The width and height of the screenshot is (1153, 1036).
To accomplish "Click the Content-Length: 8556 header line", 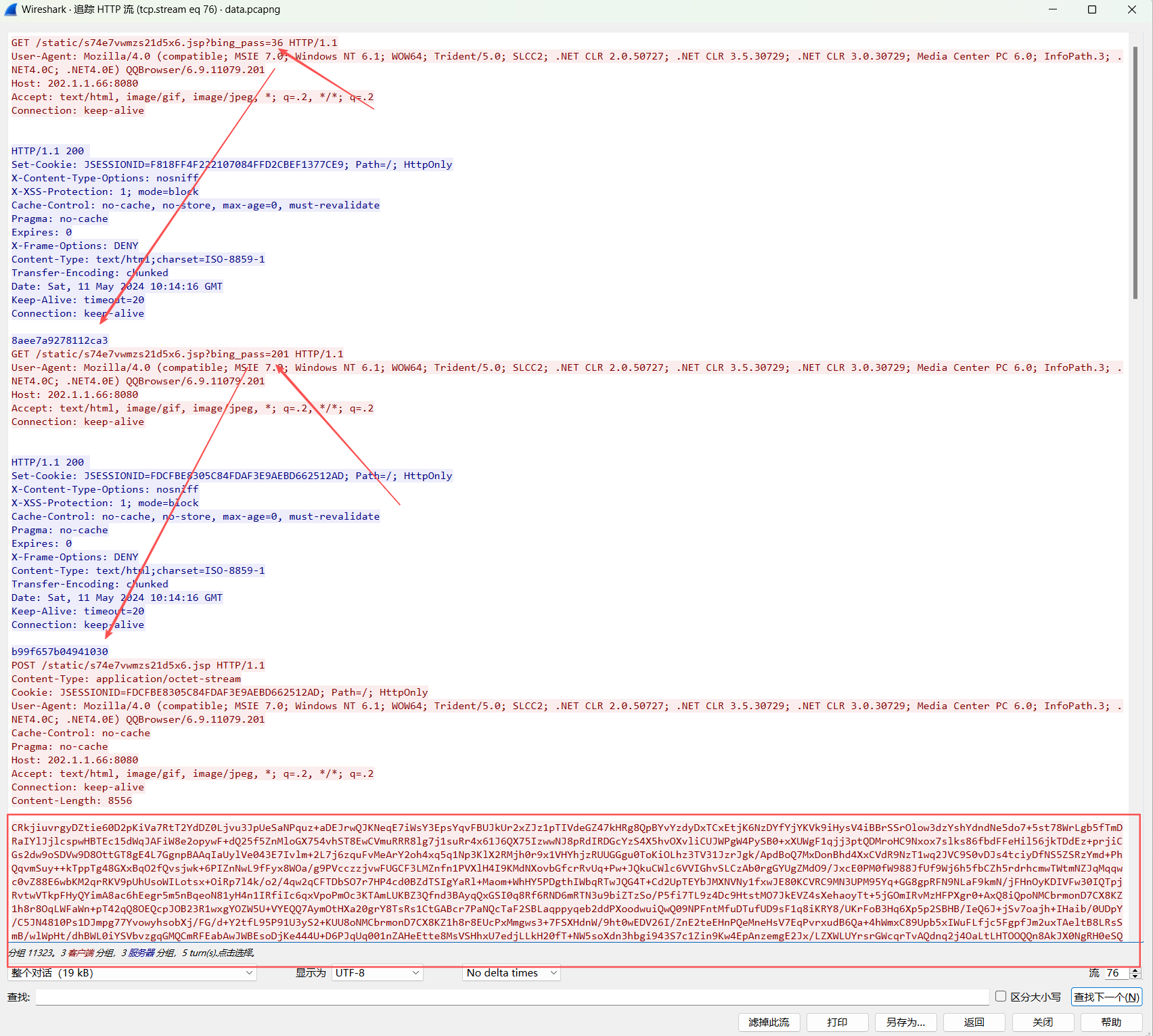I will coord(72,801).
